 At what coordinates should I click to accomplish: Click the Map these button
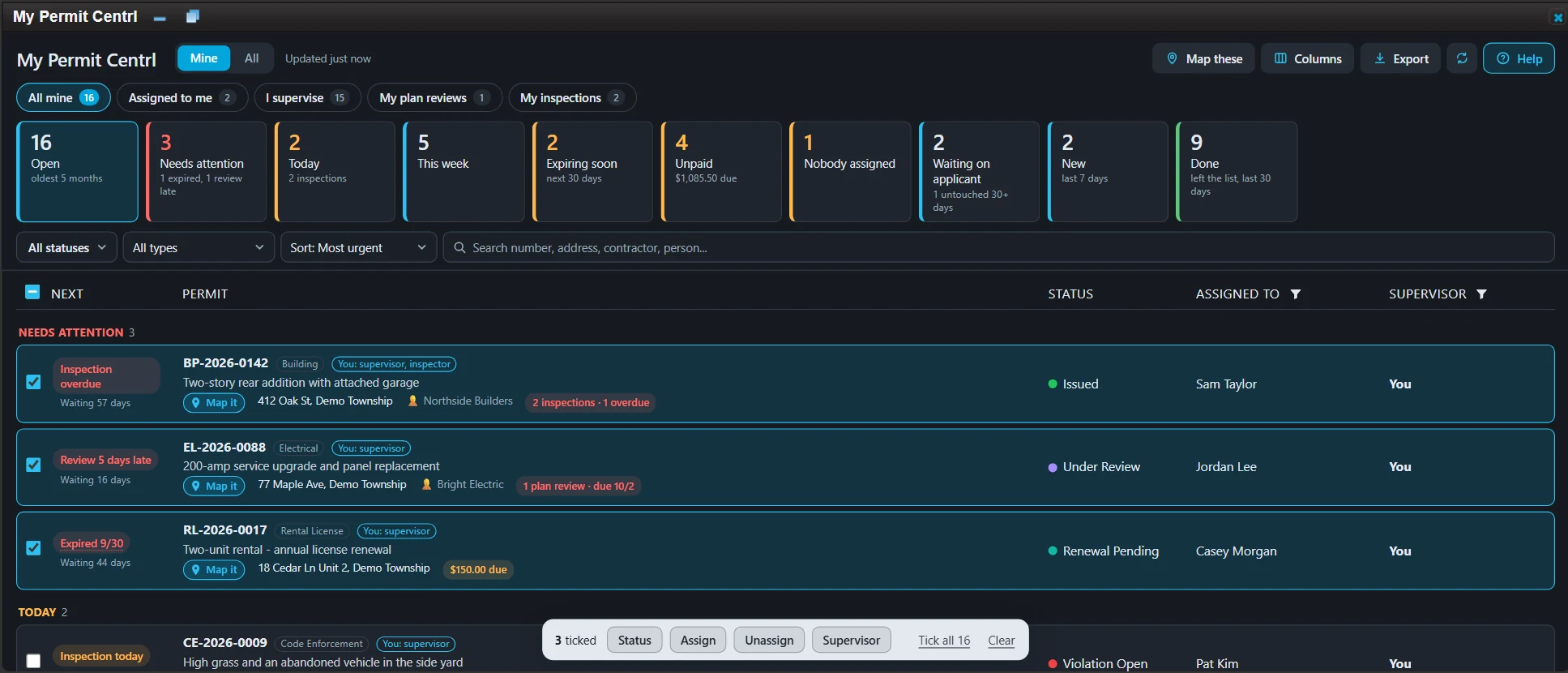point(1203,58)
